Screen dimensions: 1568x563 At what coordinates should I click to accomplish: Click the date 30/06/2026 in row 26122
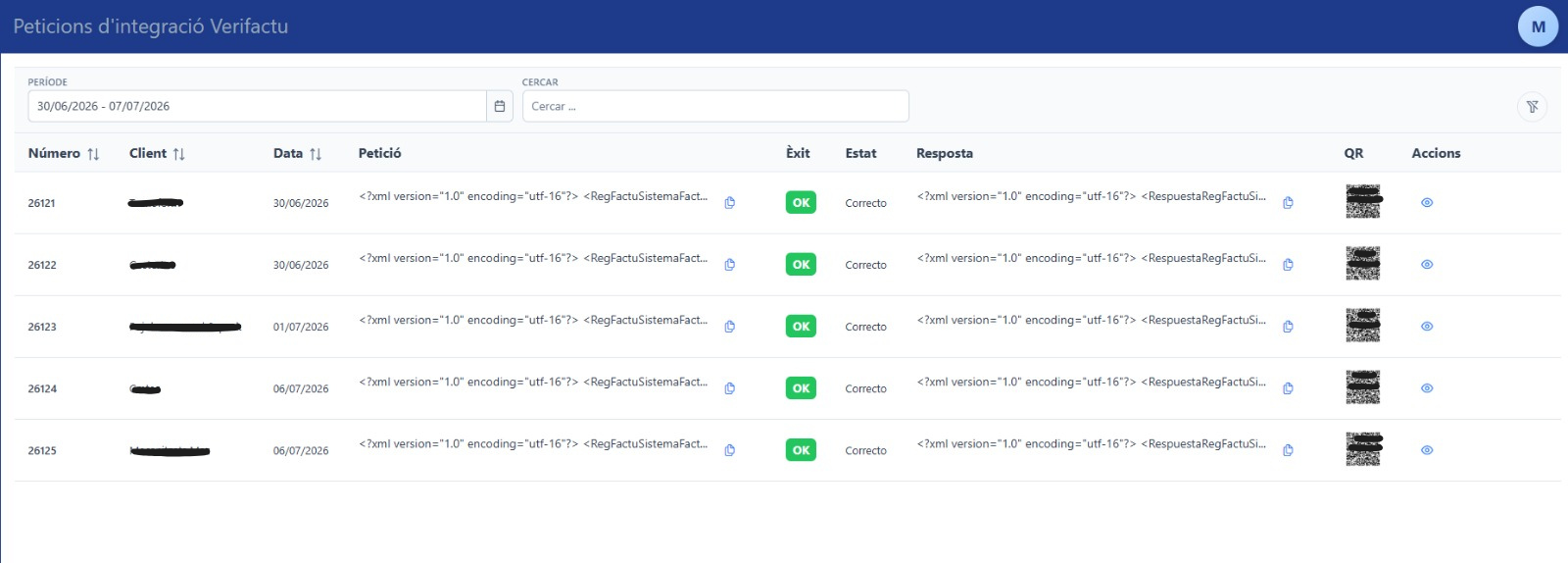pyautogui.click(x=301, y=265)
